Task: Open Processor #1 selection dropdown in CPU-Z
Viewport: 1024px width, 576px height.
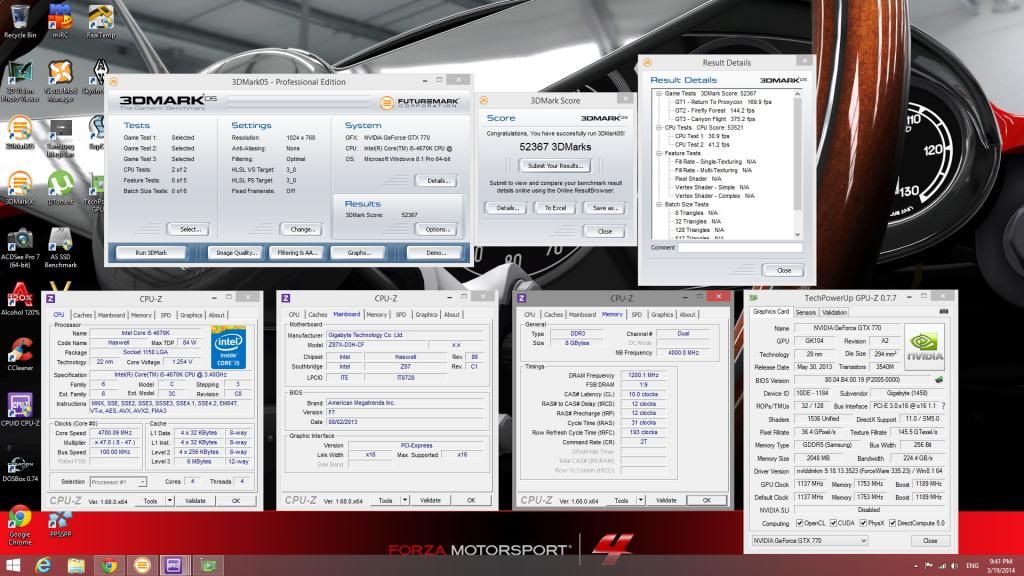Action: click(118, 482)
